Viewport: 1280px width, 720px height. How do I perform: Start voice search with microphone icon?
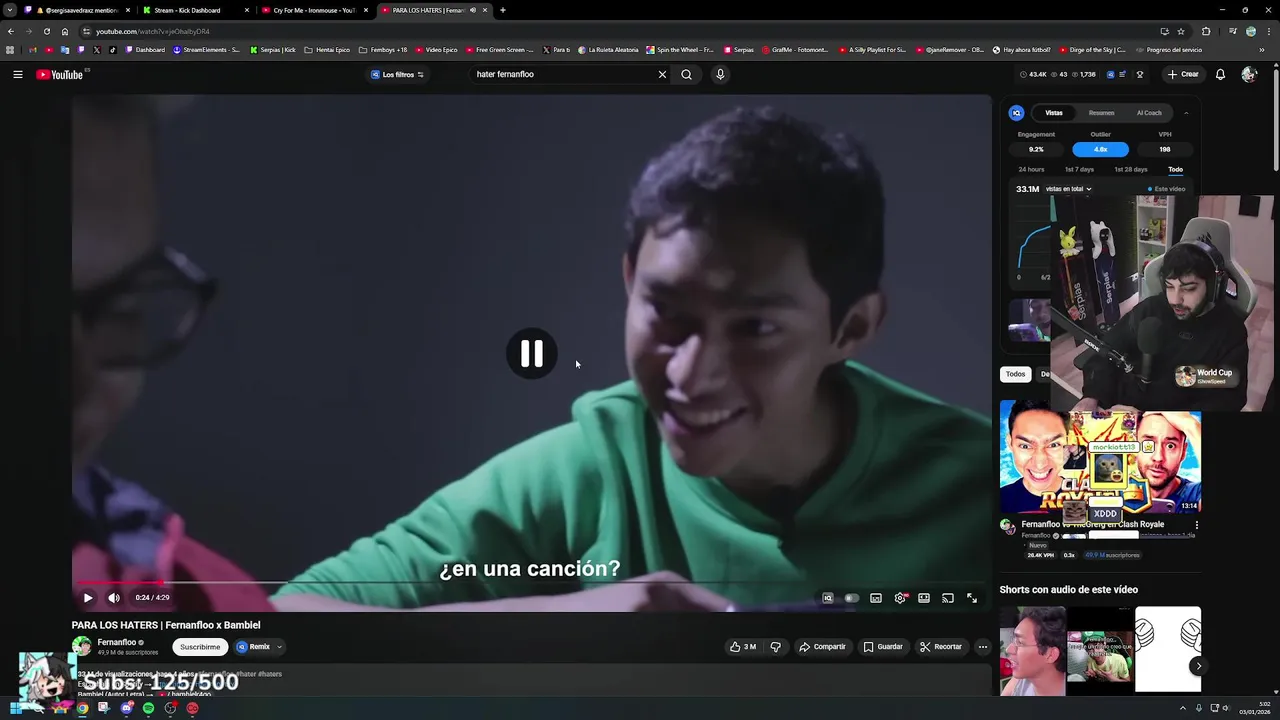coord(720,74)
